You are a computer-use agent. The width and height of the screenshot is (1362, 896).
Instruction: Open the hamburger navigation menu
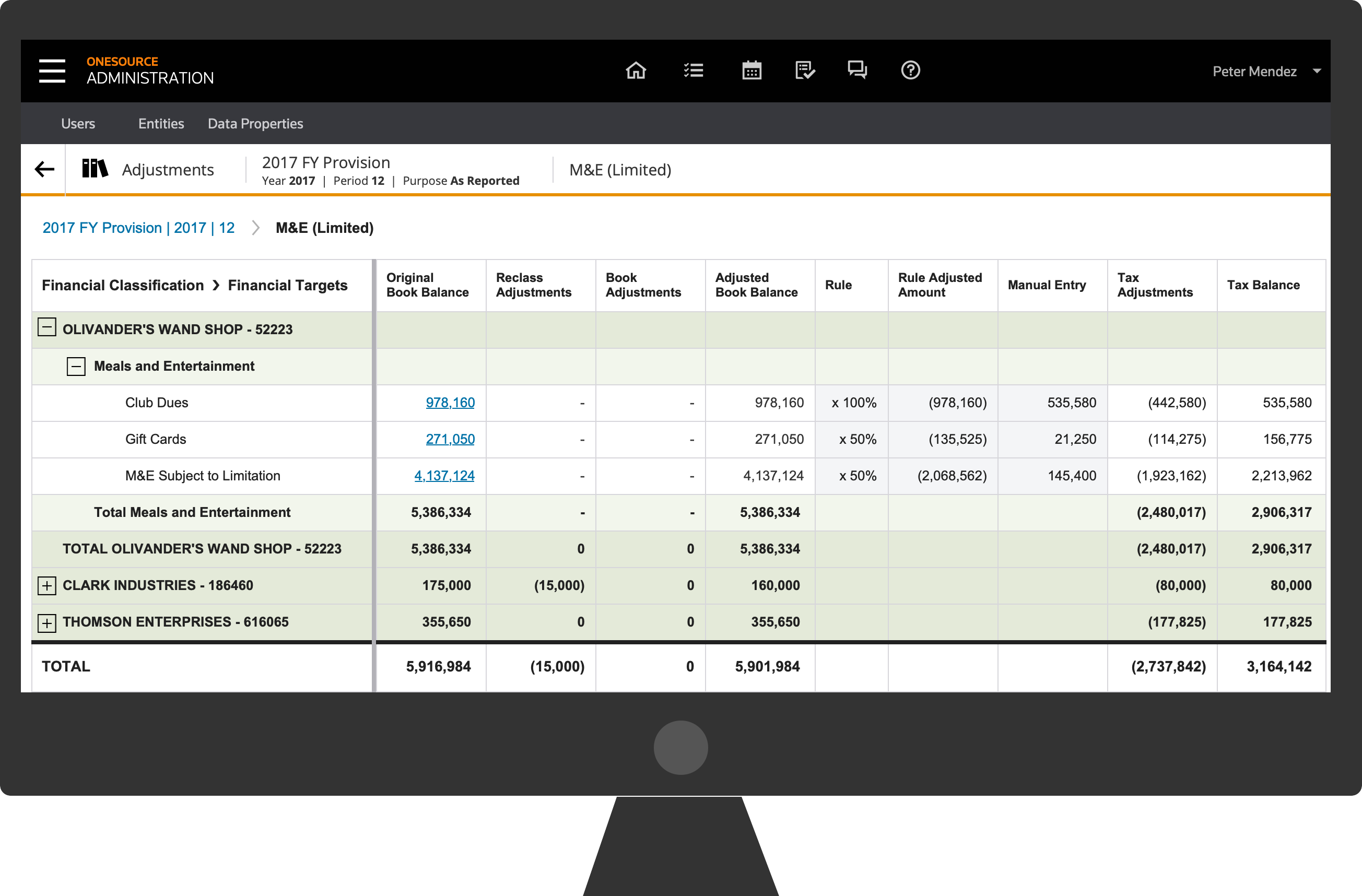click(x=52, y=71)
